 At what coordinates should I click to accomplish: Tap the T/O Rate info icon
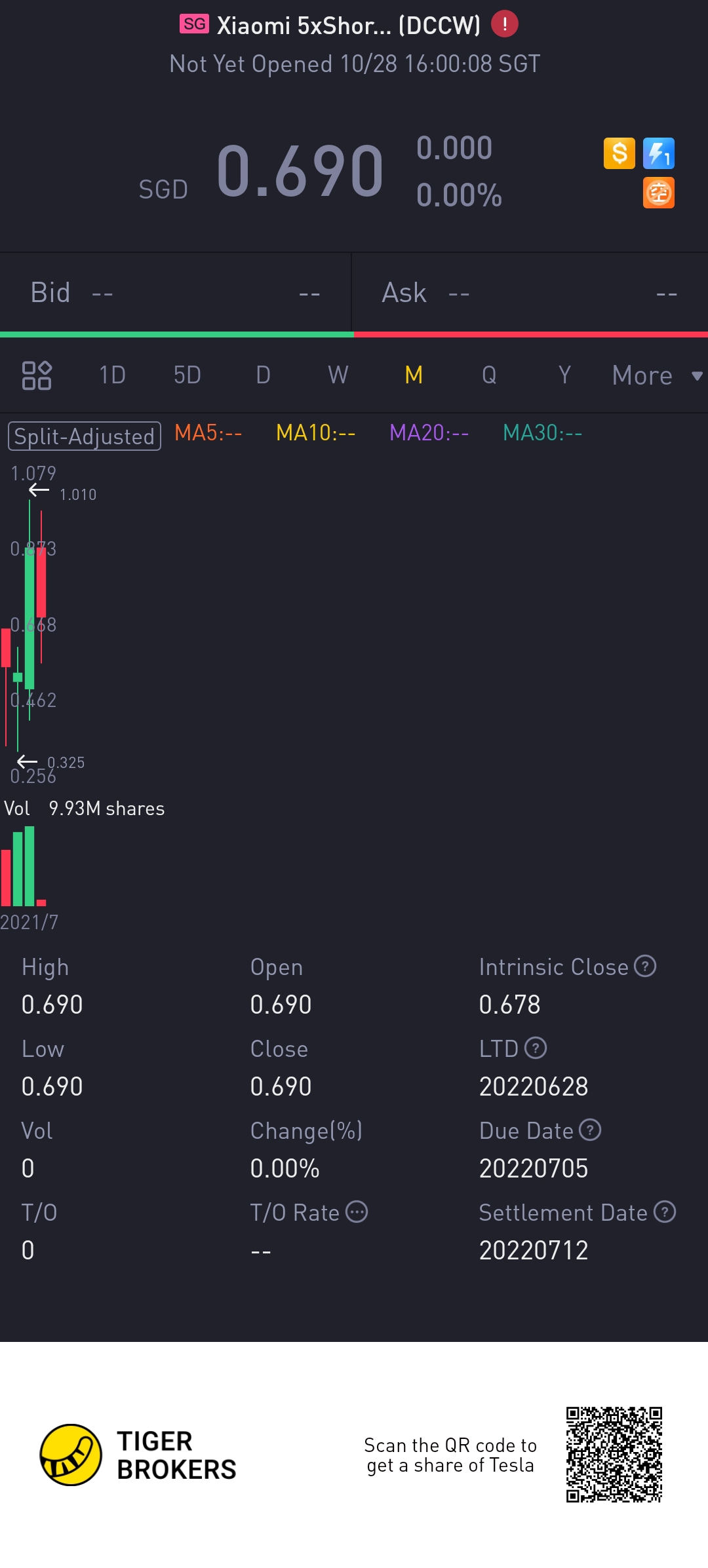(x=357, y=1212)
